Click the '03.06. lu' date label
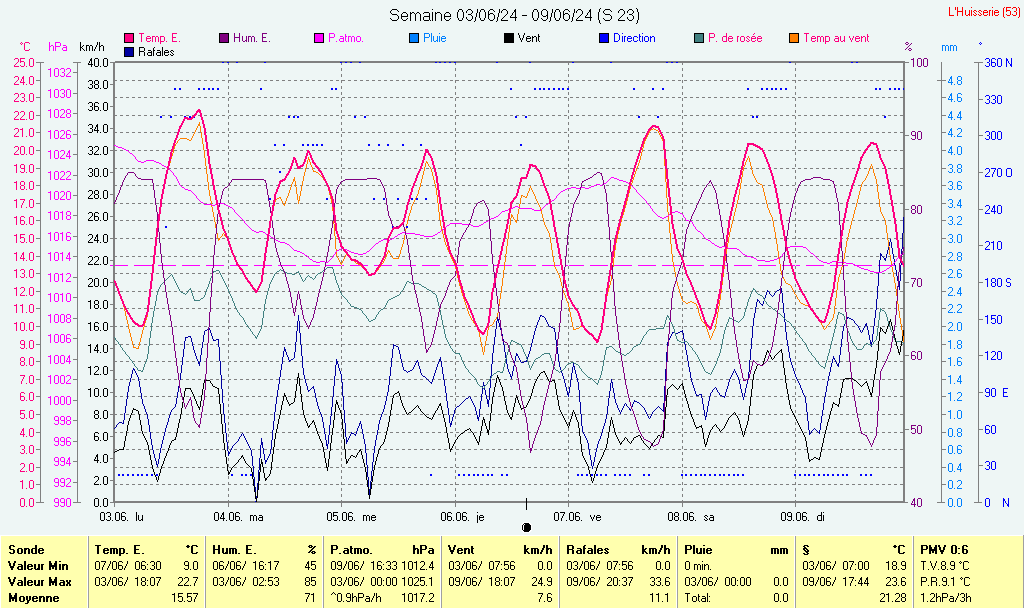 121,517
